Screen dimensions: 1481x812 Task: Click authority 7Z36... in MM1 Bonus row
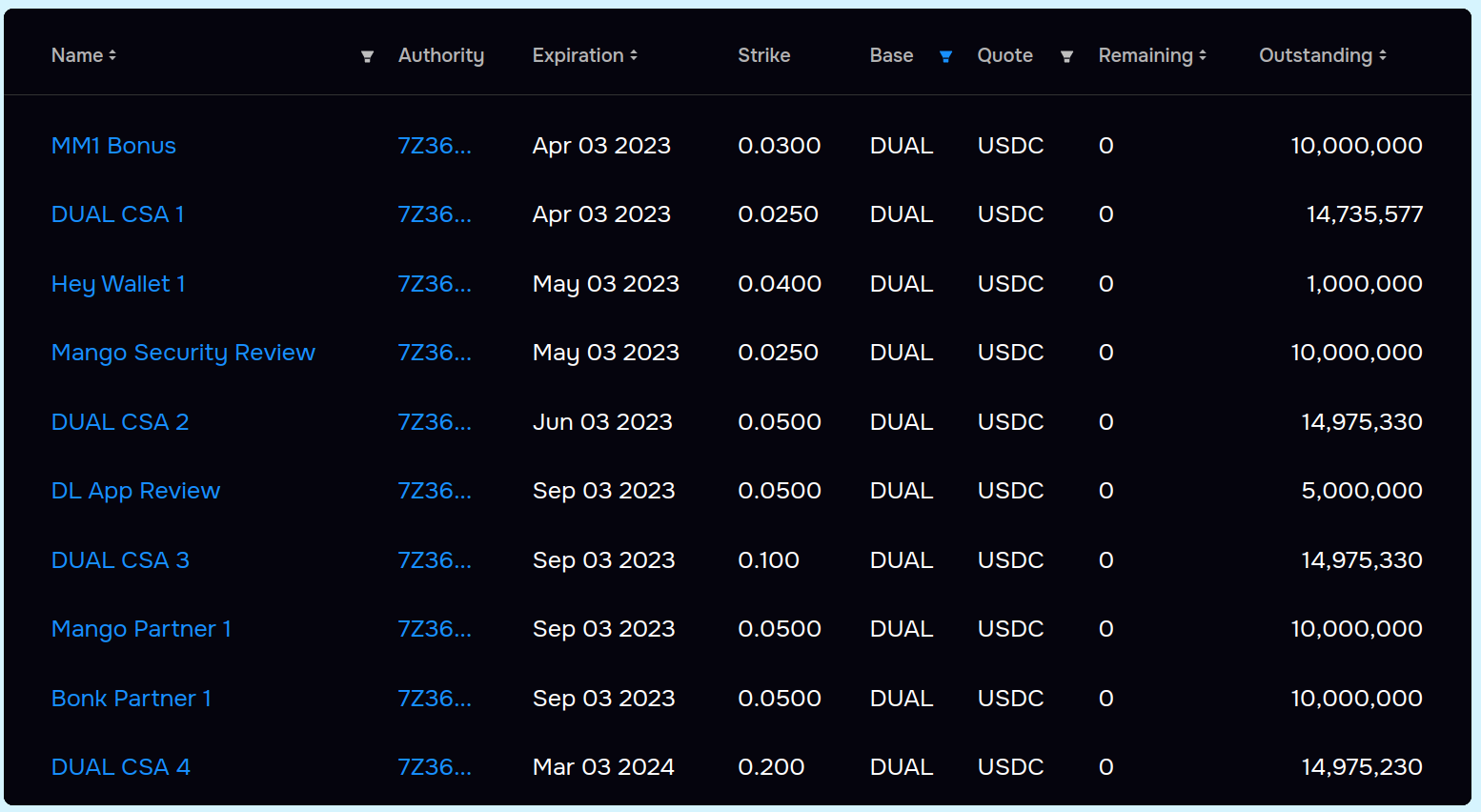tap(434, 146)
